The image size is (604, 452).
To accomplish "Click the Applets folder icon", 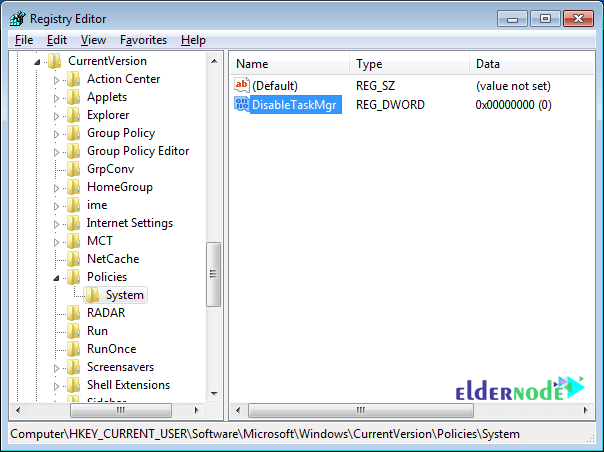I will point(73,97).
